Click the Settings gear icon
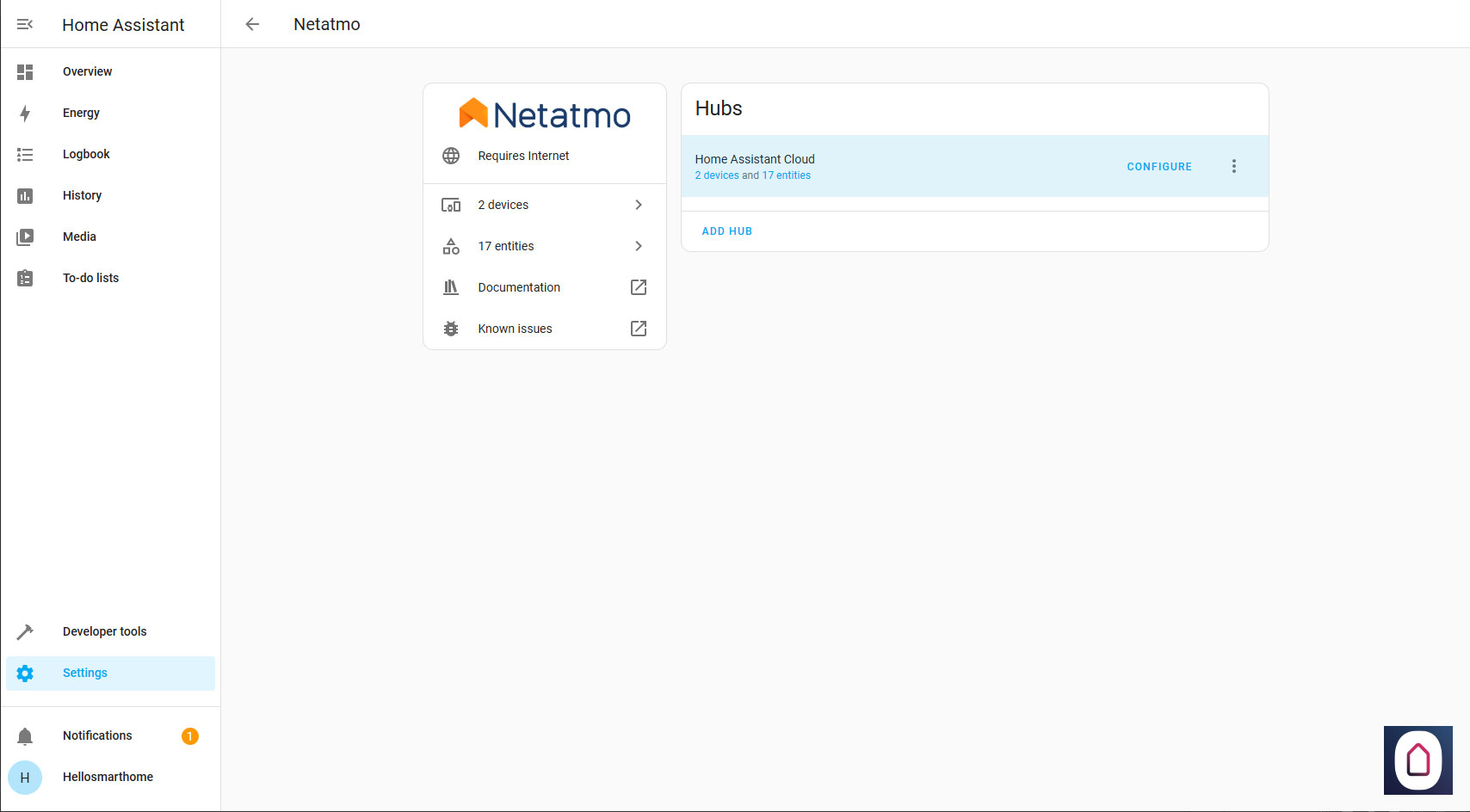 [x=25, y=673]
